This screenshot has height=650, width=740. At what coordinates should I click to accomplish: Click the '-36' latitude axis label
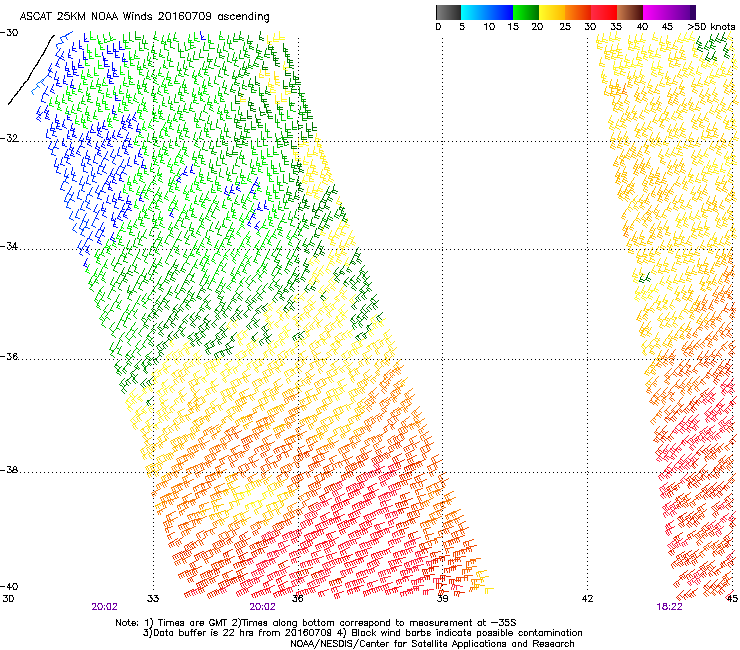pyautogui.click(x=9, y=356)
